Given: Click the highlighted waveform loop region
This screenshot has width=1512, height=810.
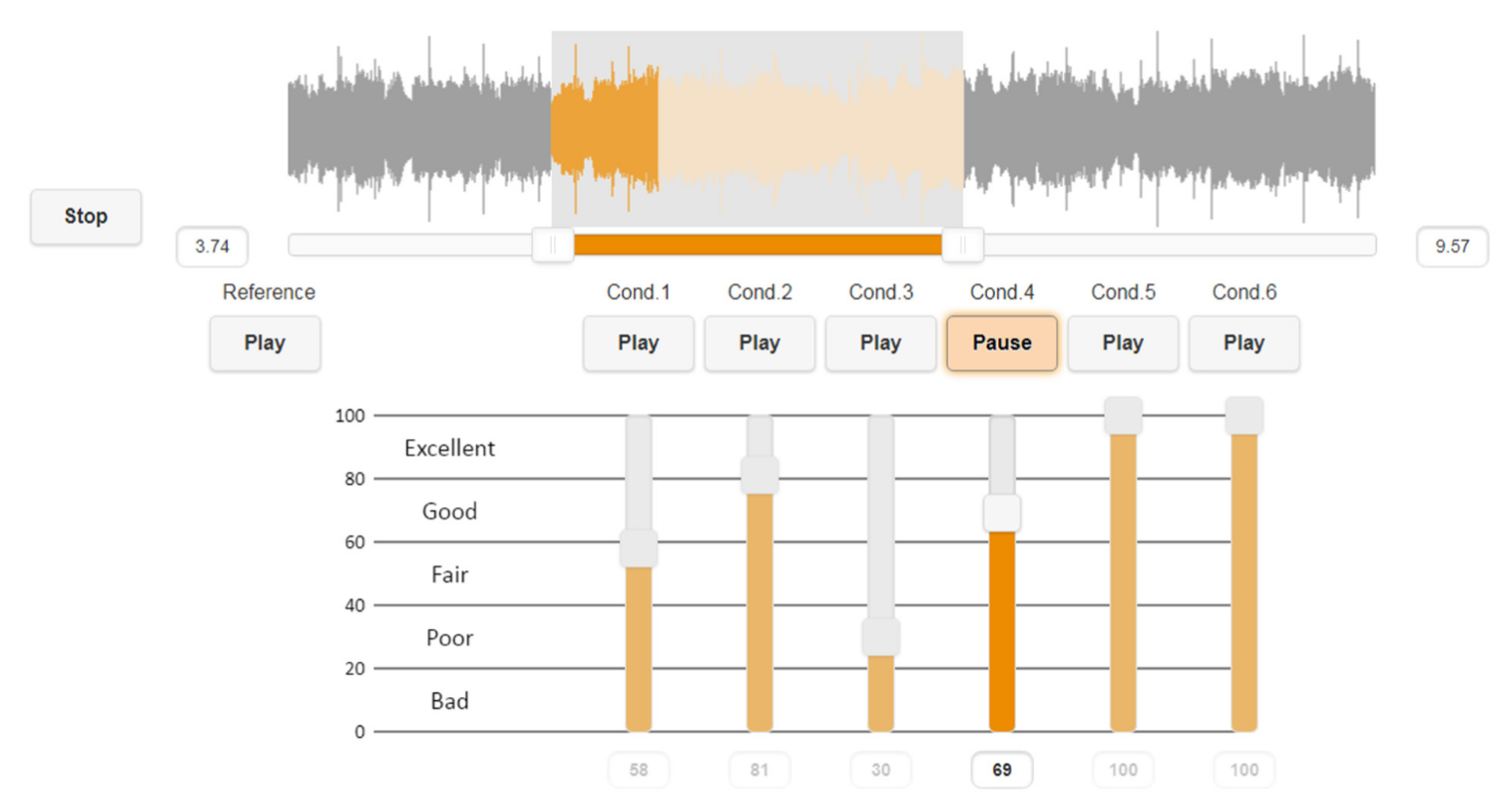Looking at the screenshot, I should tap(757, 129).
